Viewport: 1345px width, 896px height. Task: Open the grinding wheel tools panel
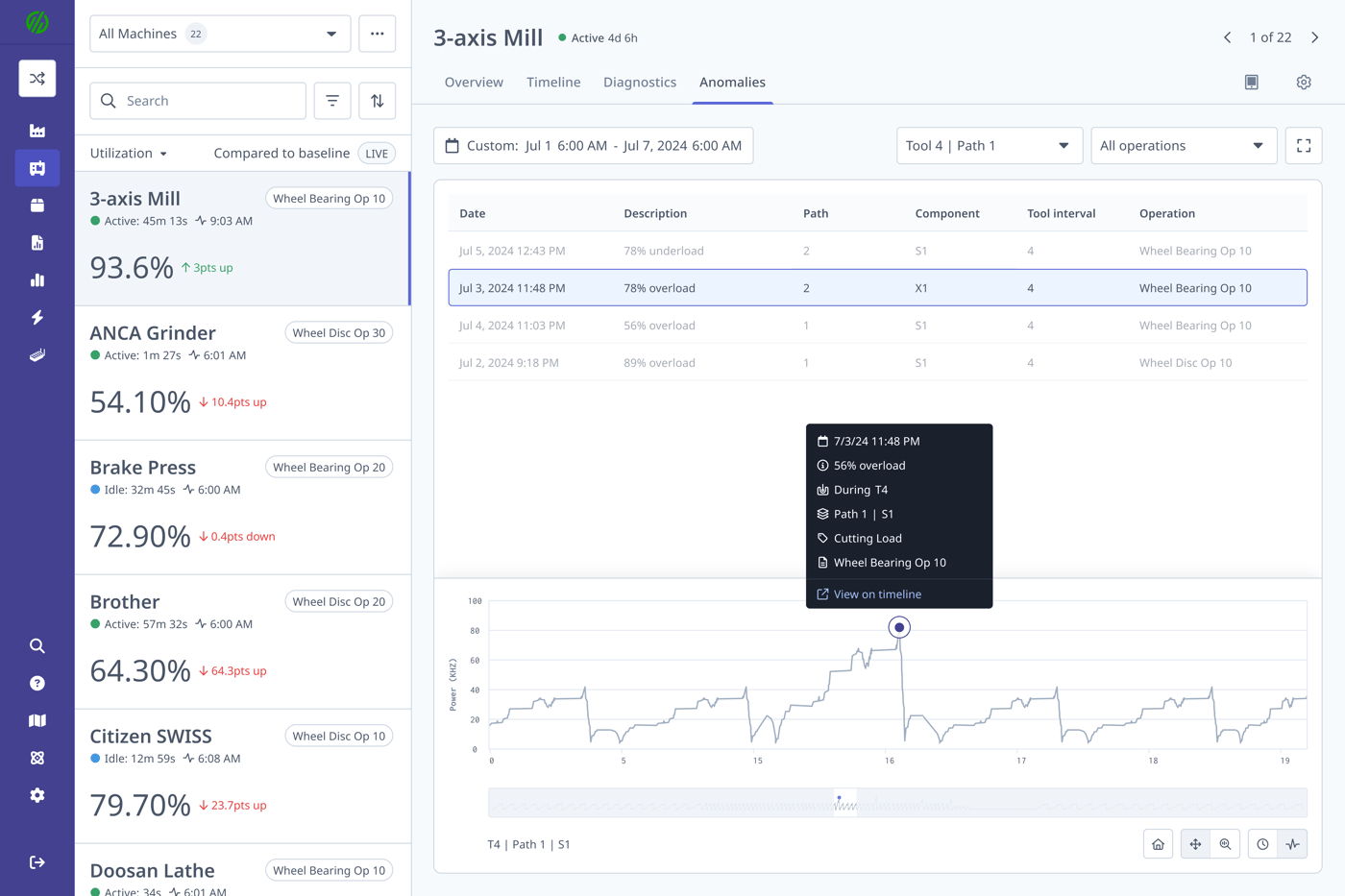tap(37, 353)
